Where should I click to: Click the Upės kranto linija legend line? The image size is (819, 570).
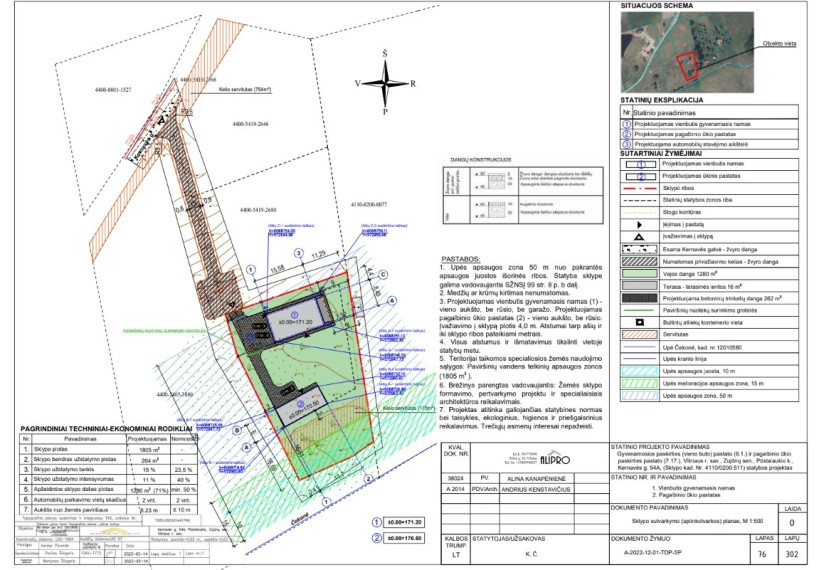click(639, 359)
